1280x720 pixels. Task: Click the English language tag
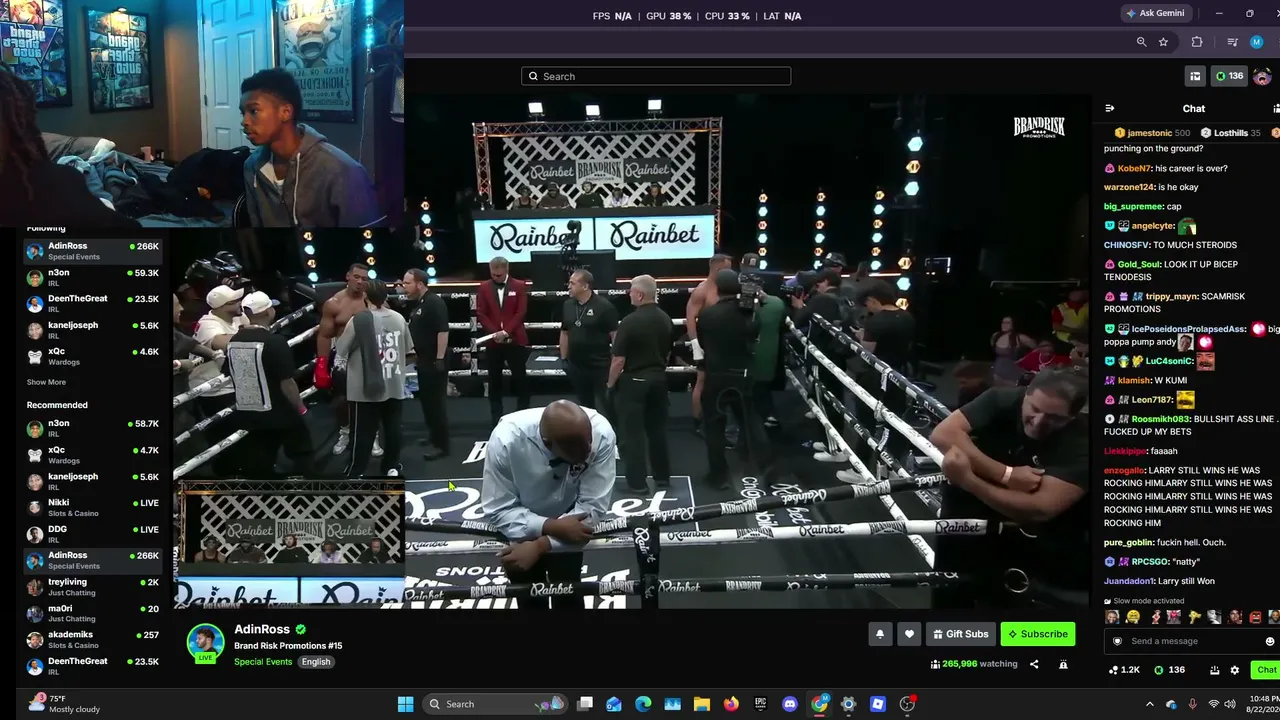[316, 662]
